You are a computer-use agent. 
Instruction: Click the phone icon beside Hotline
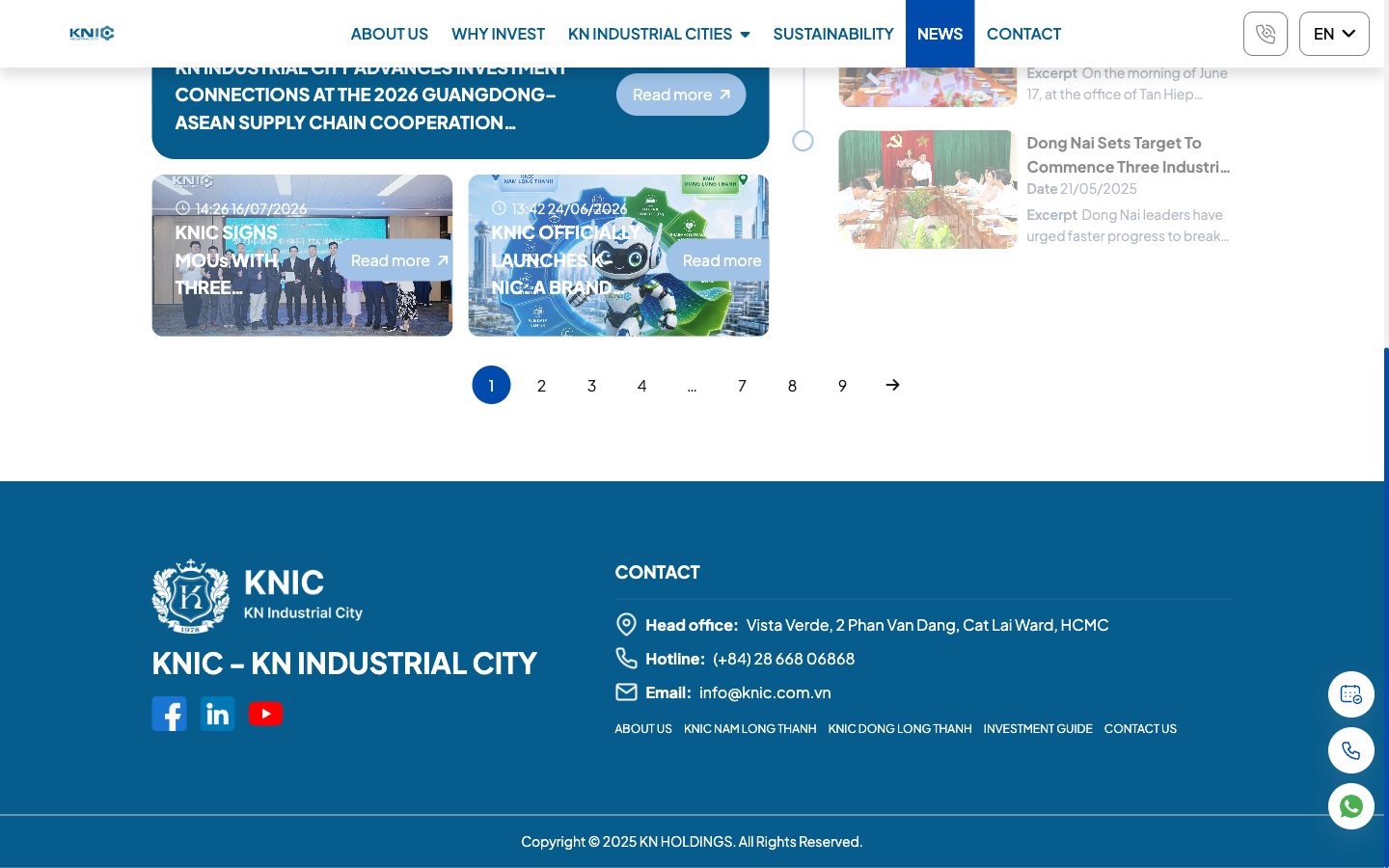coord(626,659)
